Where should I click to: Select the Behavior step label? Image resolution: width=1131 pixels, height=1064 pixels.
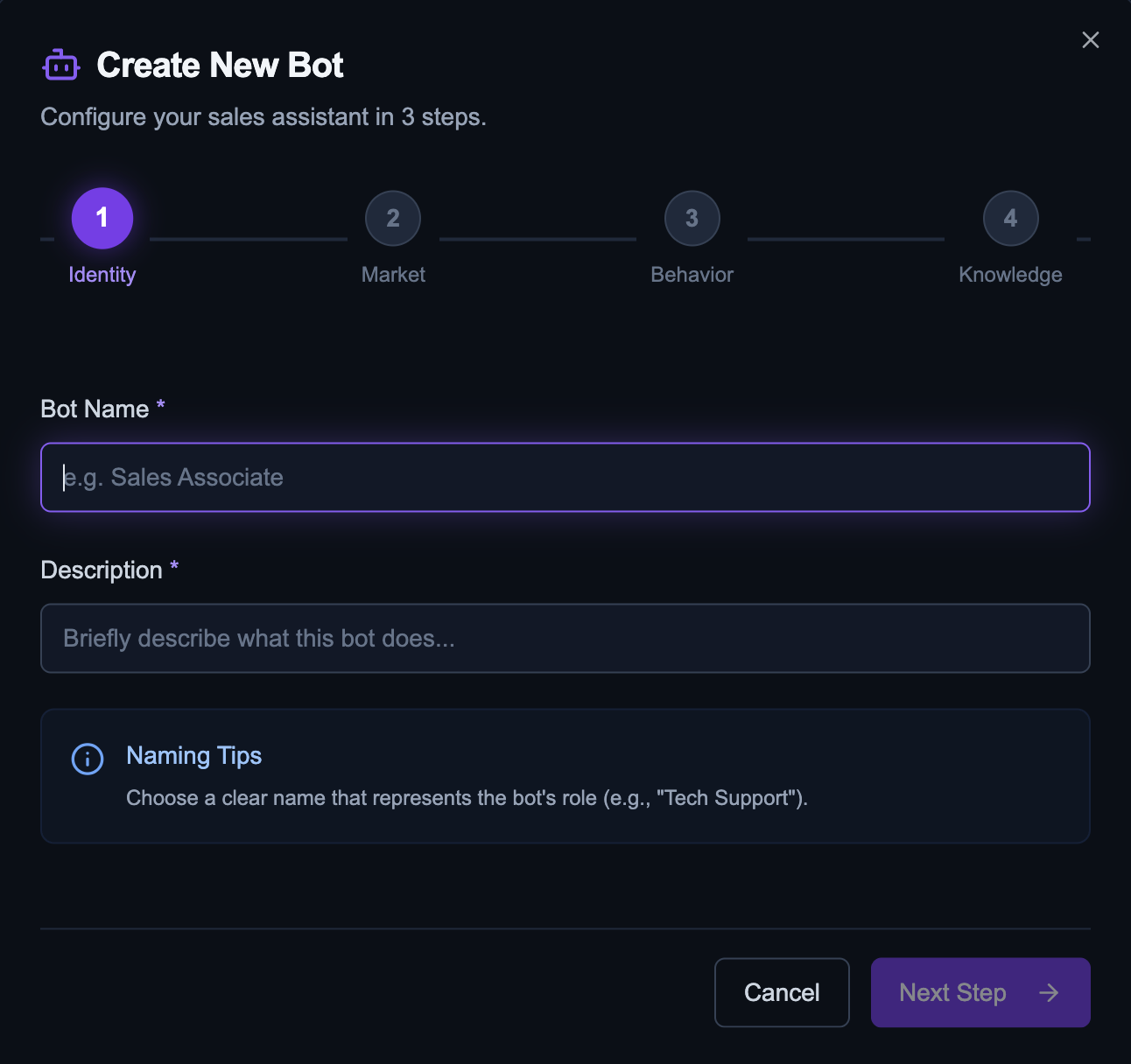692,275
